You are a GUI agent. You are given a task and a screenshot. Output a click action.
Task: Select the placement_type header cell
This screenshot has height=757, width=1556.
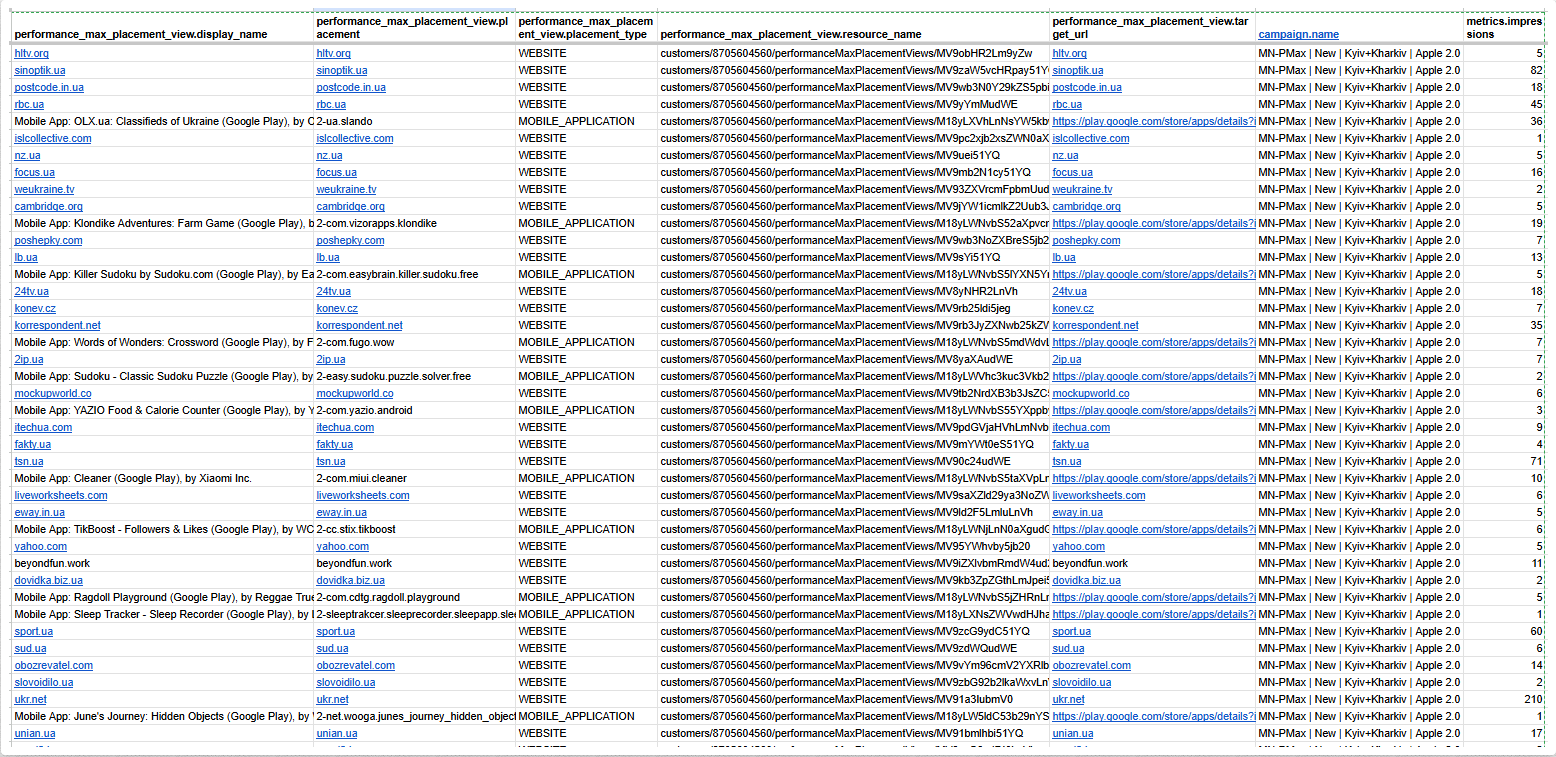(585, 27)
